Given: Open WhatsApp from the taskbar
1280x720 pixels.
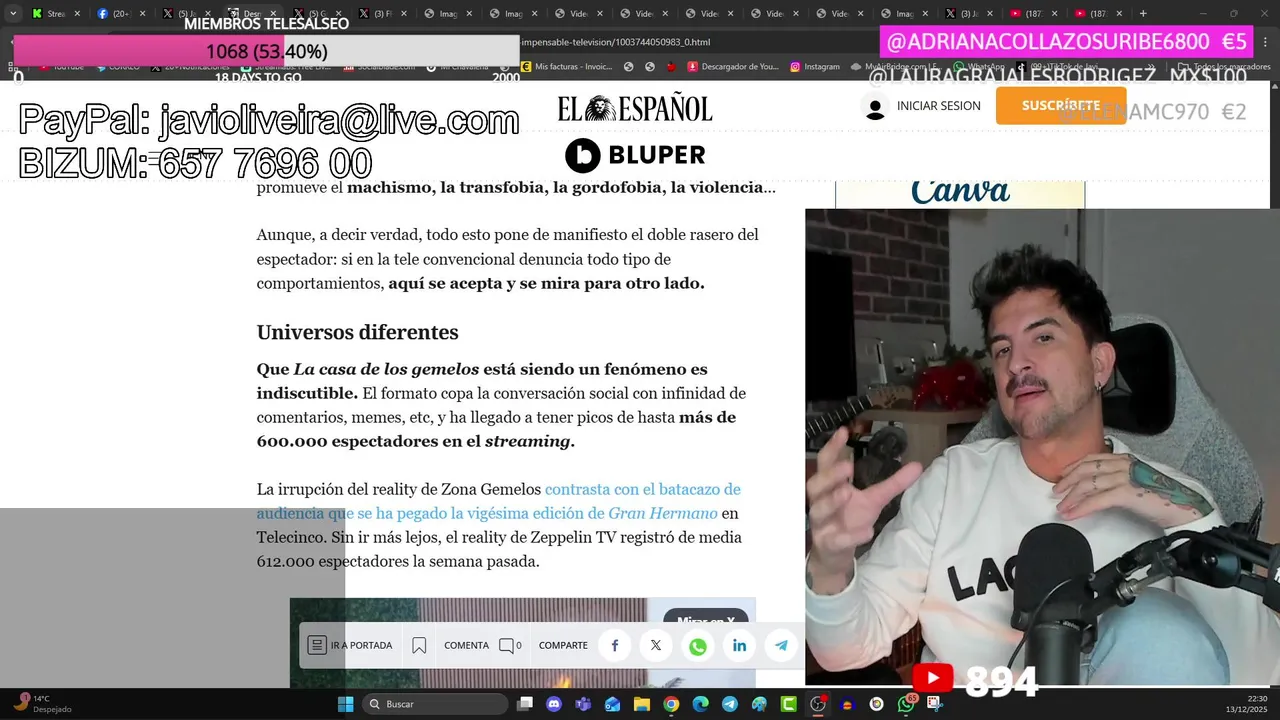Looking at the screenshot, I should [906, 704].
